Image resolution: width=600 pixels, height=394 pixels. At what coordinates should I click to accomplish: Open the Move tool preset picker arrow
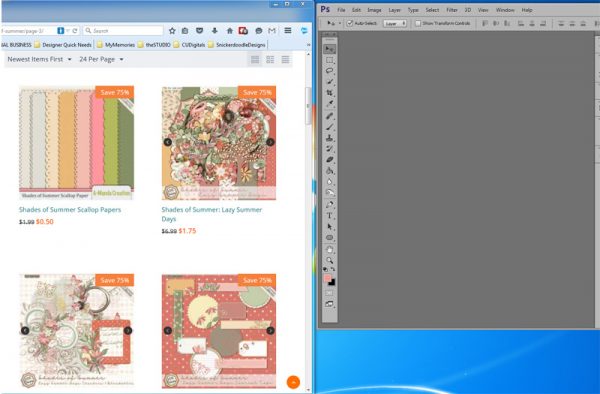tap(339, 23)
